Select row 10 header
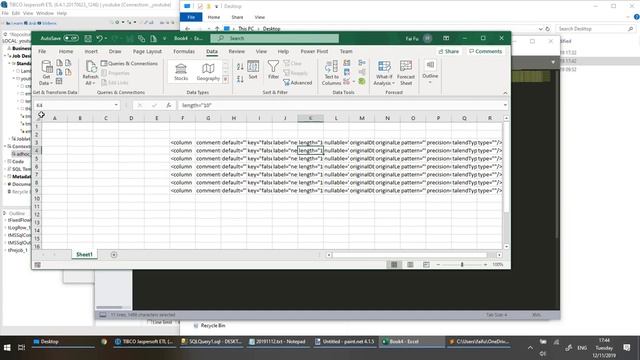The height and width of the screenshot is (360, 640). [x=37, y=198]
